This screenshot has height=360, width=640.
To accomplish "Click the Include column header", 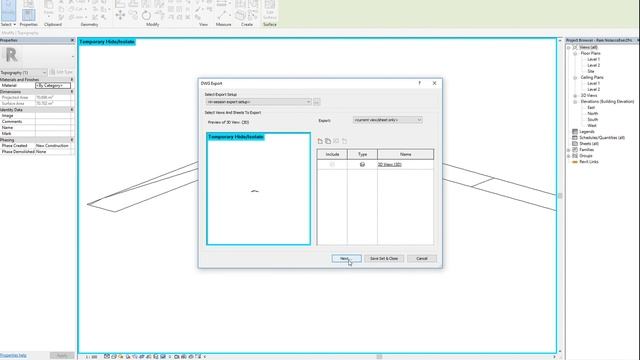I will coord(332,154).
